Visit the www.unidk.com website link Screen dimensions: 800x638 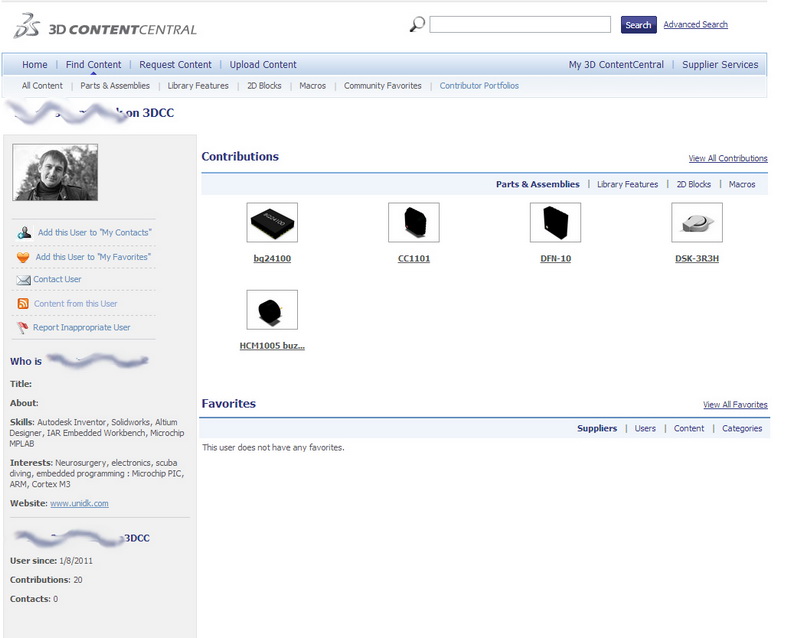[79, 503]
